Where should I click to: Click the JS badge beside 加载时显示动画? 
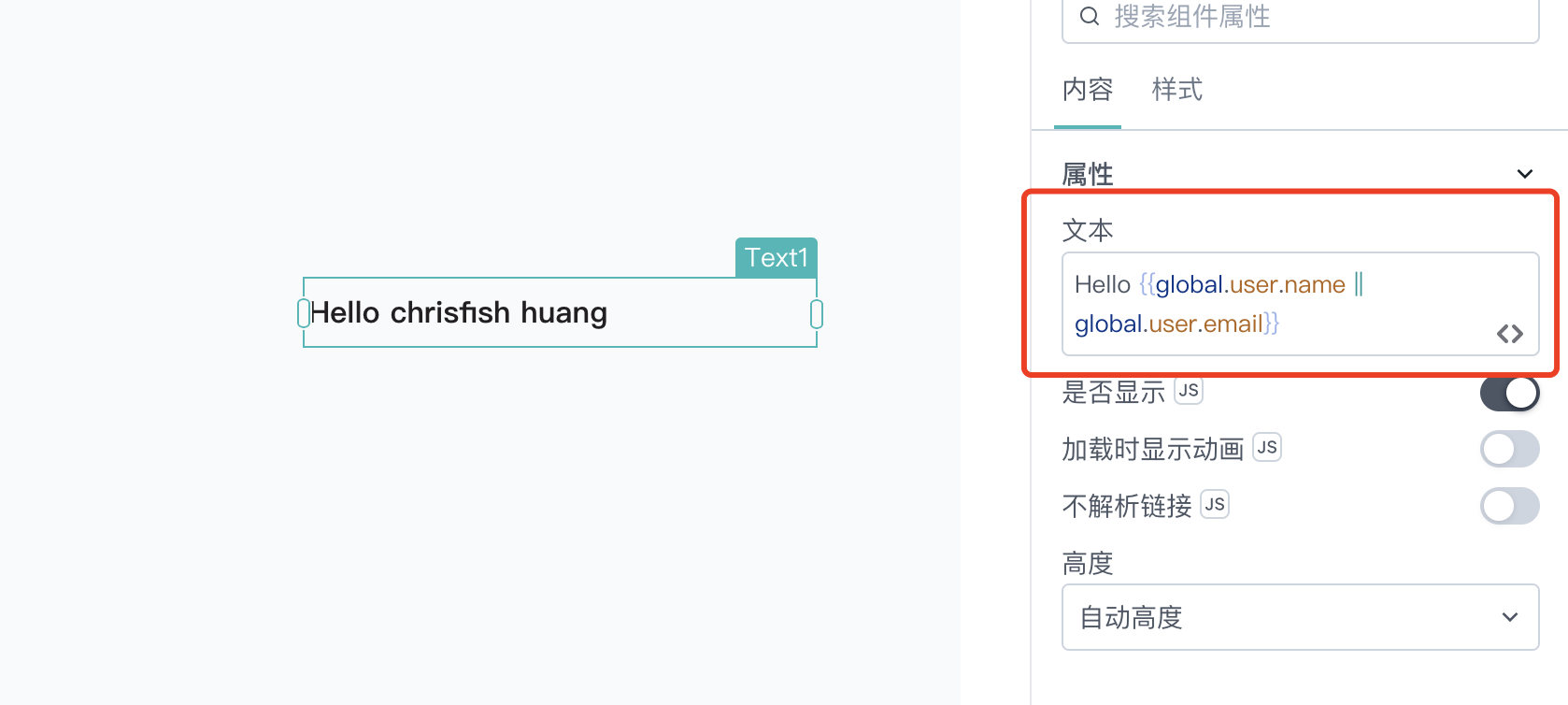click(x=1267, y=448)
